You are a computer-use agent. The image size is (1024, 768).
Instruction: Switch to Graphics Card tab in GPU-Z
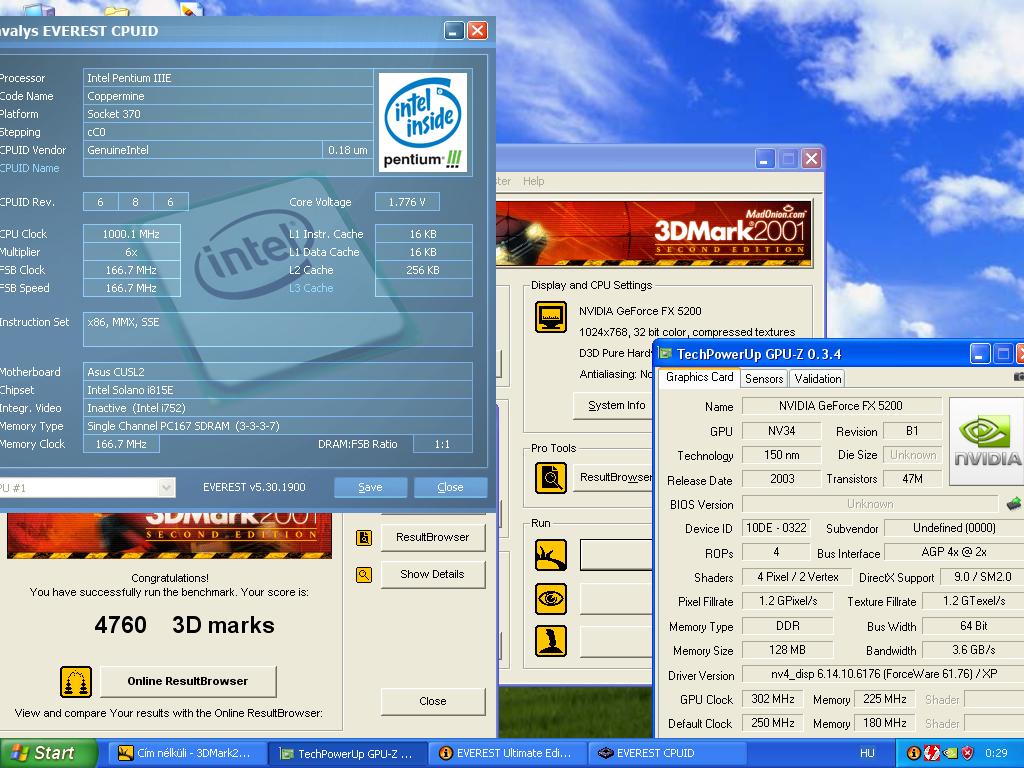699,377
